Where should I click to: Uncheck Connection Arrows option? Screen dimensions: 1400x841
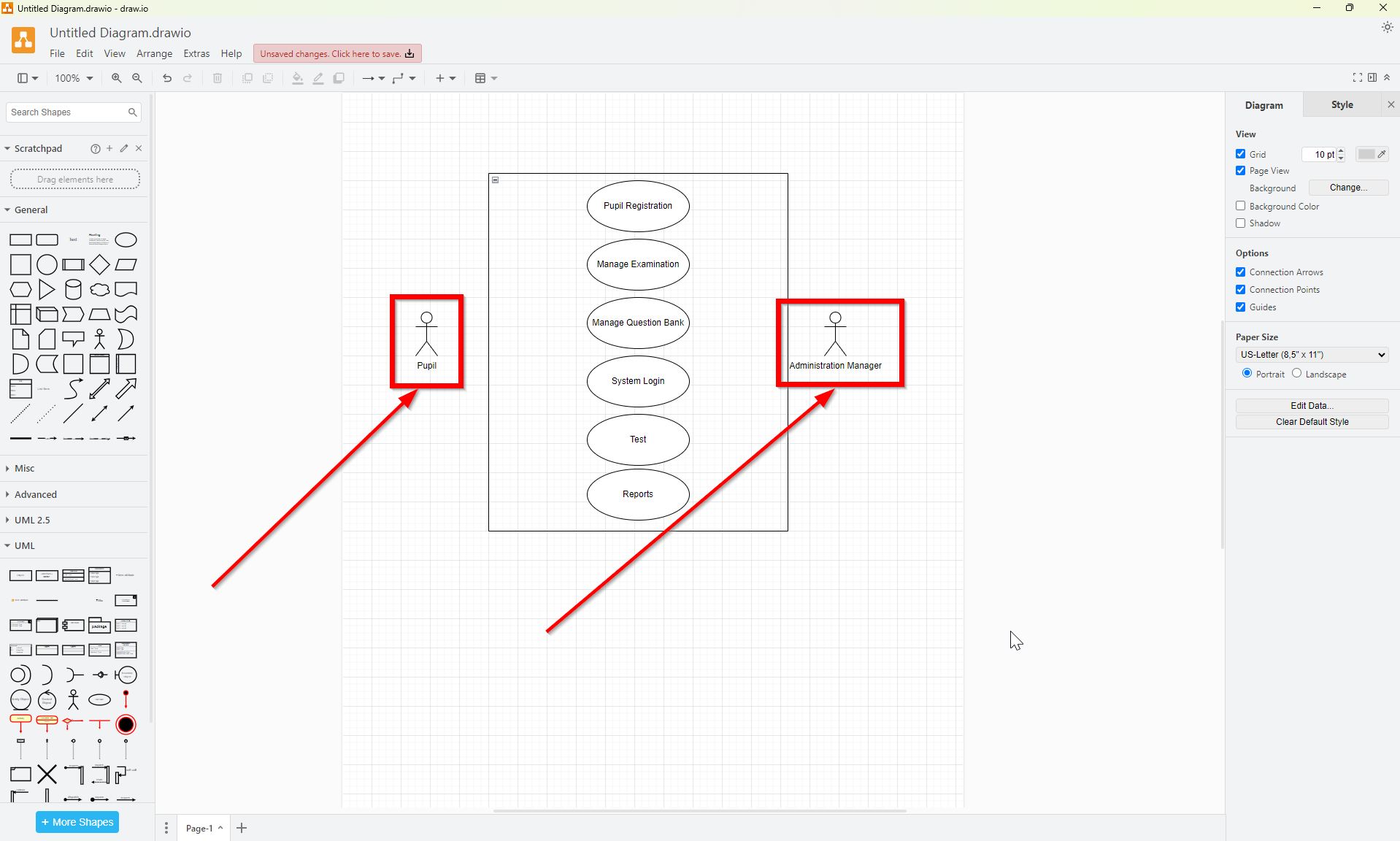click(1240, 272)
